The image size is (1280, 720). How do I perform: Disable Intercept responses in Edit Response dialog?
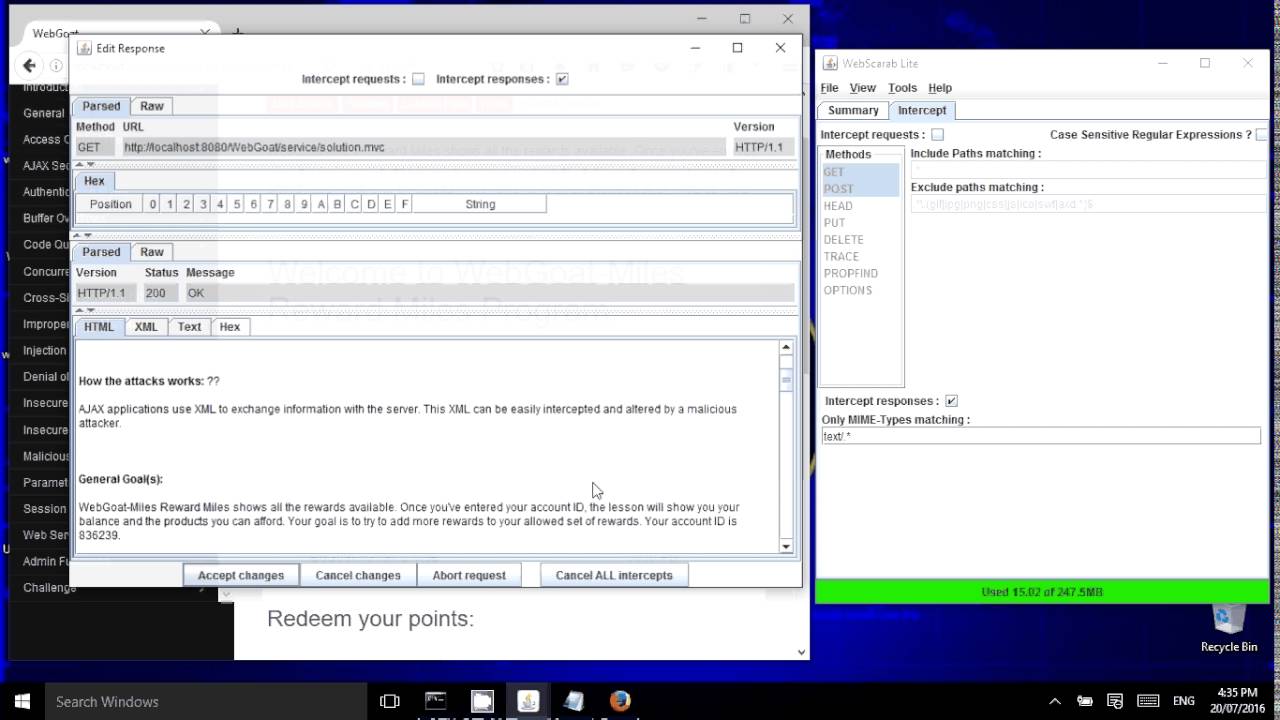562,79
